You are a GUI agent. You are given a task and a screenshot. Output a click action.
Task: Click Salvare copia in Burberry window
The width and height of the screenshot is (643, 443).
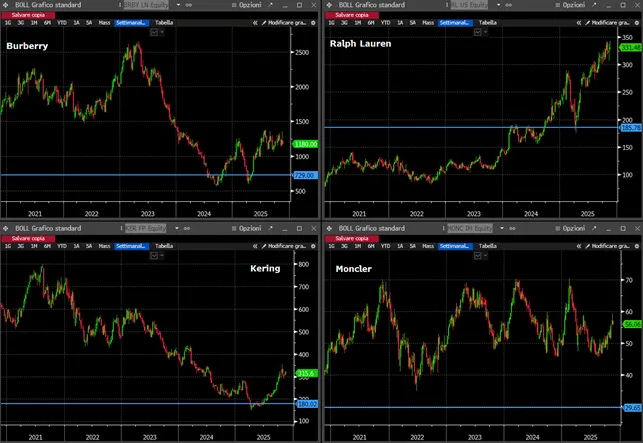[x=28, y=15]
